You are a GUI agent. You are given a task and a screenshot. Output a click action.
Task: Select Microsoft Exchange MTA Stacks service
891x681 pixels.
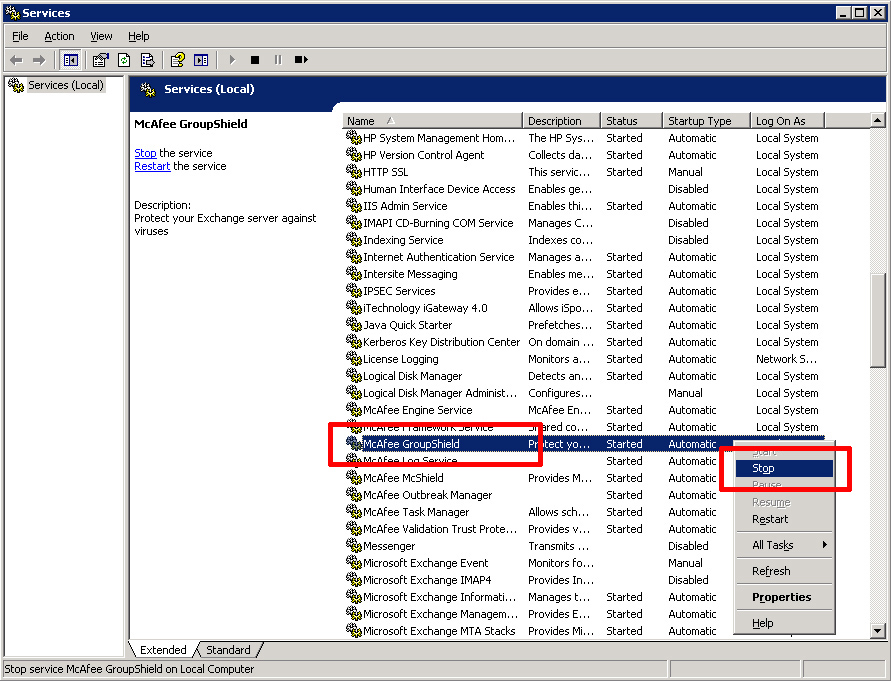(439, 631)
